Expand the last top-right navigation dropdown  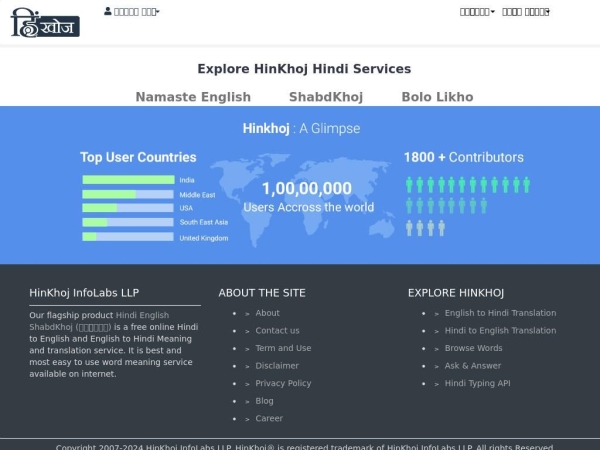click(526, 12)
